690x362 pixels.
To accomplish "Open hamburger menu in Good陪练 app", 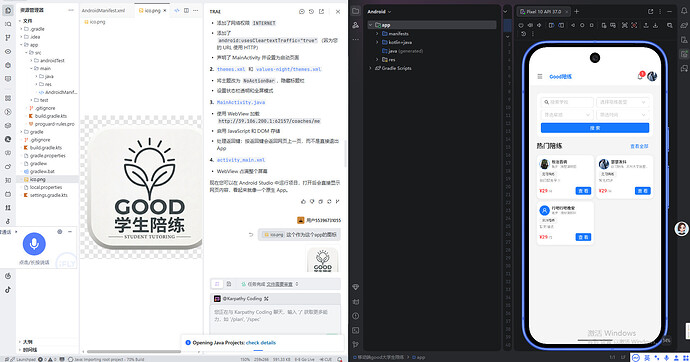I will 540,77.
